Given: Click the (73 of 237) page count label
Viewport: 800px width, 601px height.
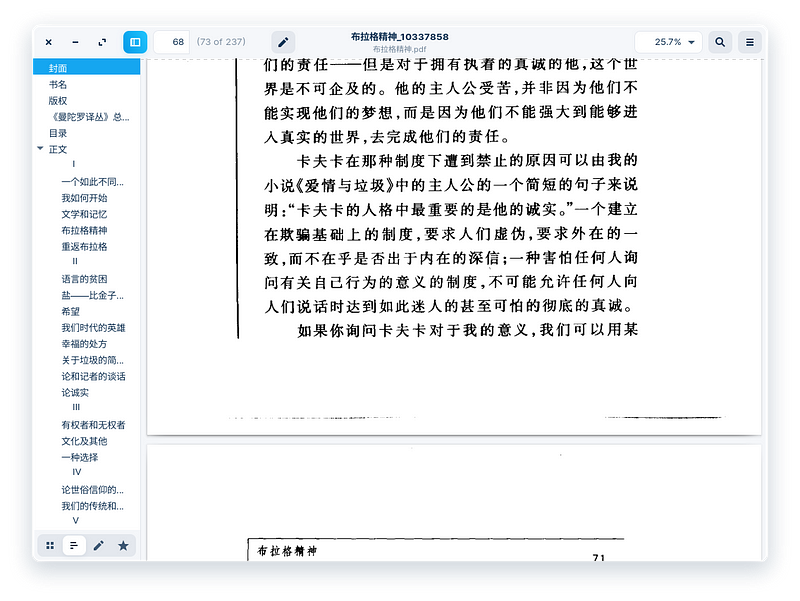Looking at the screenshot, I should [221, 42].
